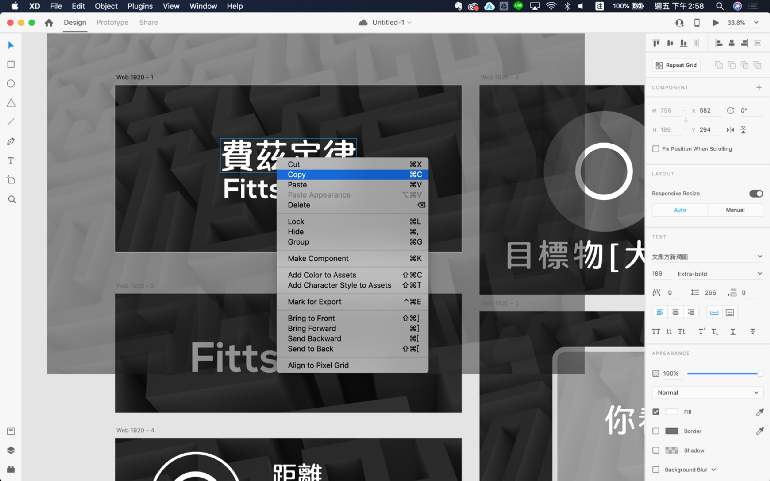This screenshot has width=770, height=481.
Task: Align selection to right edge
Action: [x=744, y=43]
